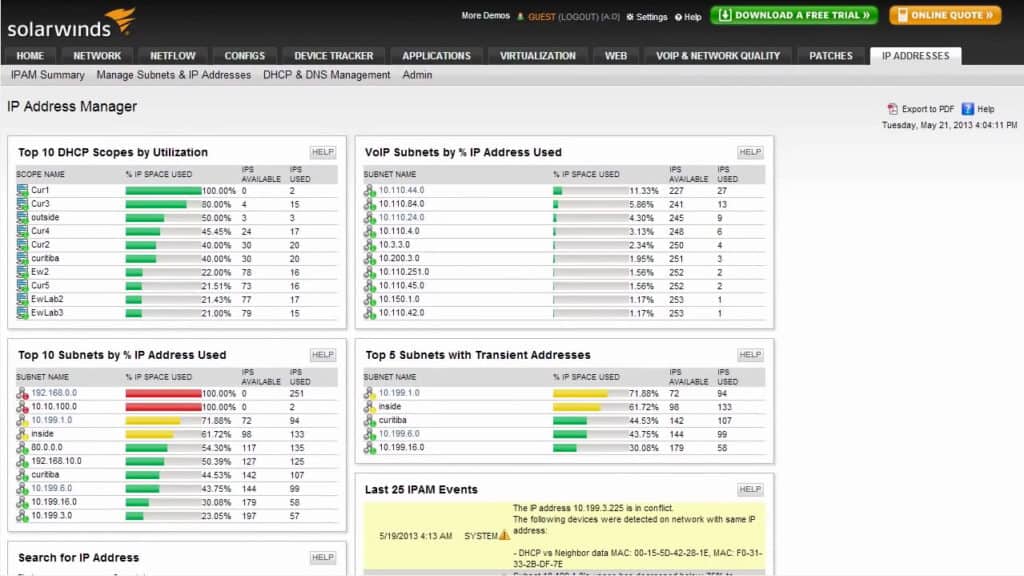Click the 10.10.100.0 subnet status icon
This screenshot has height=576, width=1024.
(x=23, y=408)
